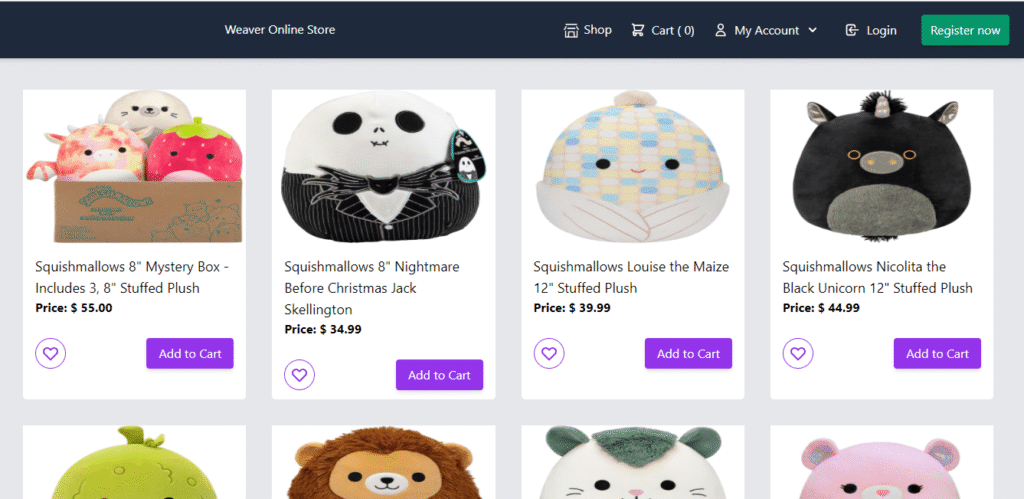Go to the Shop page
The image size is (1024, 499).
point(588,30)
